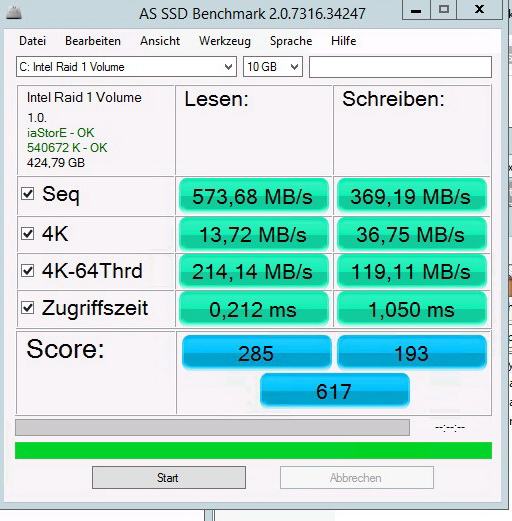This screenshot has height=521, width=512.
Task: Click the Score label
Action: click(x=65, y=349)
